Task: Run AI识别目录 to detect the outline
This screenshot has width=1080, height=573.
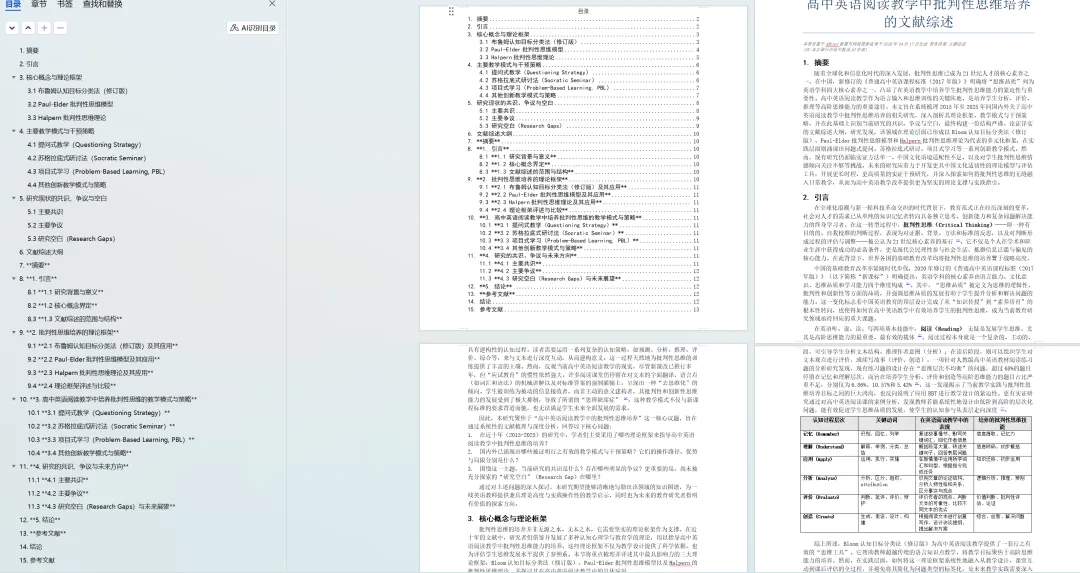Action: tap(253, 28)
